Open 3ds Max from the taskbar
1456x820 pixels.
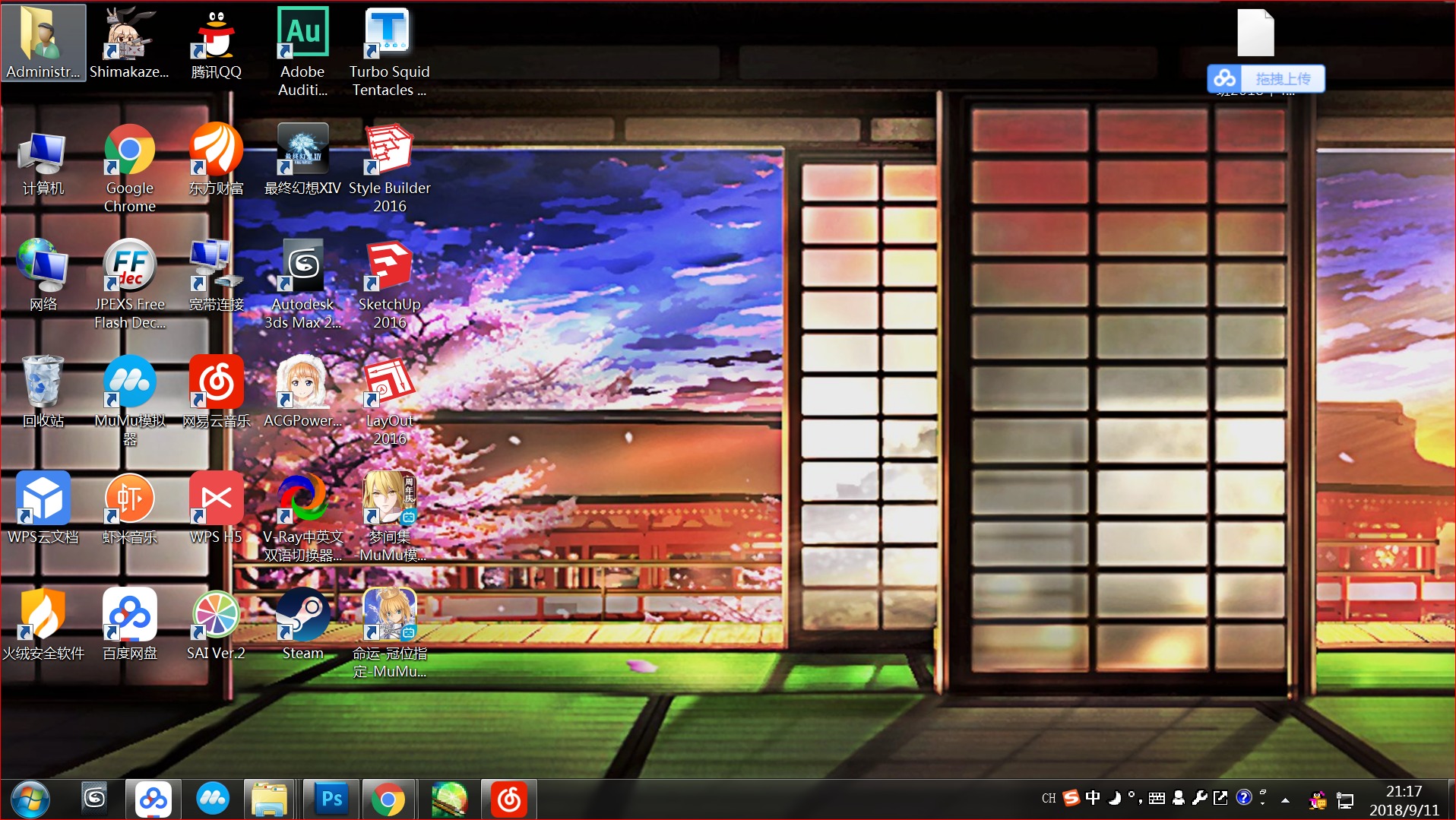[94, 798]
